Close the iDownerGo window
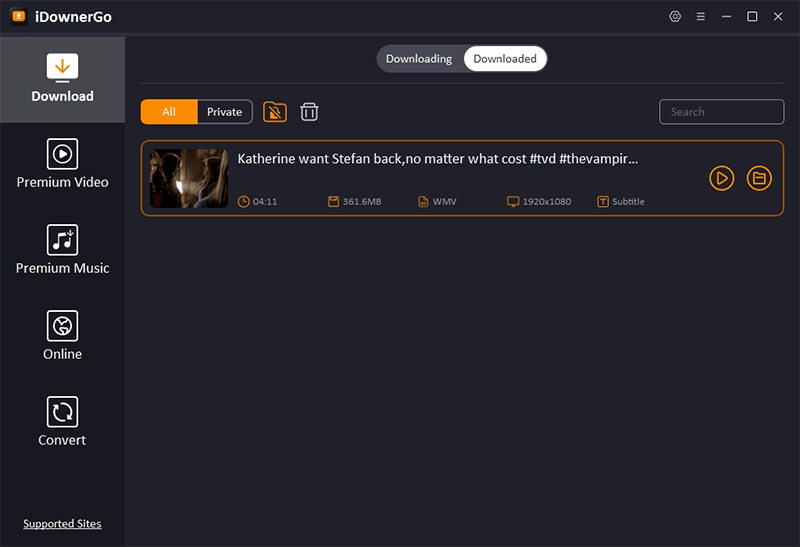Image resolution: width=800 pixels, height=547 pixels. click(x=778, y=17)
